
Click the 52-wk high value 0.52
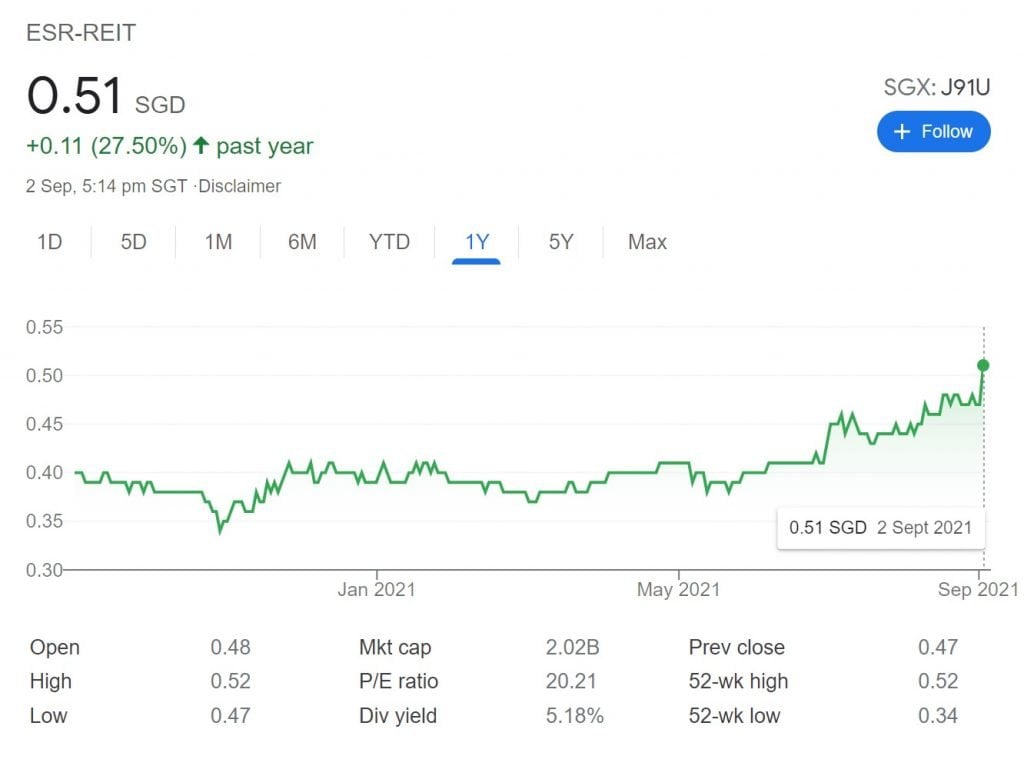(x=938, y=681)
